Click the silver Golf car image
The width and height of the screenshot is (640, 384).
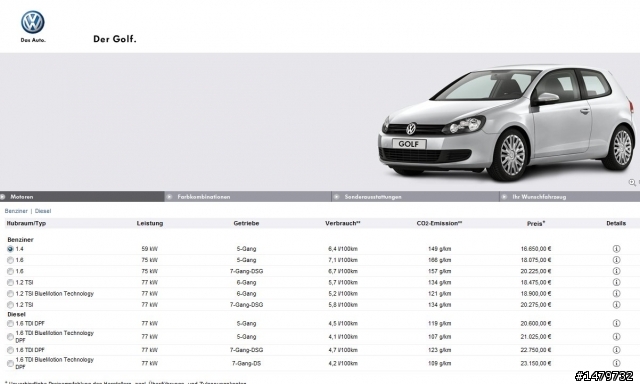[506, 122]
